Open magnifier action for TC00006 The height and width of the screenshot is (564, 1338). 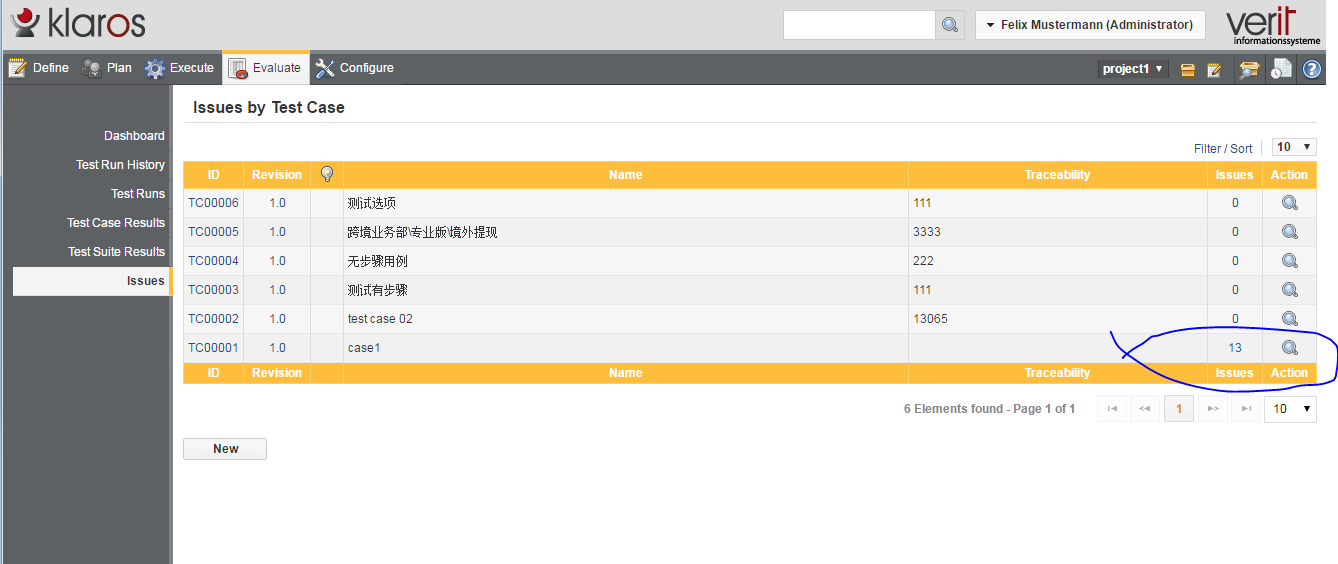pos(1289,203)
